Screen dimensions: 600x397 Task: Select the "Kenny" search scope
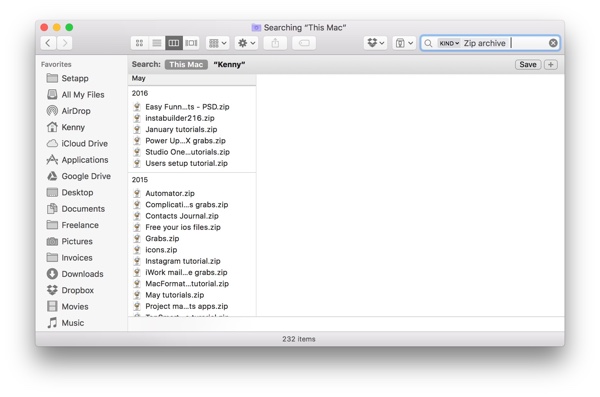[229, 64]
